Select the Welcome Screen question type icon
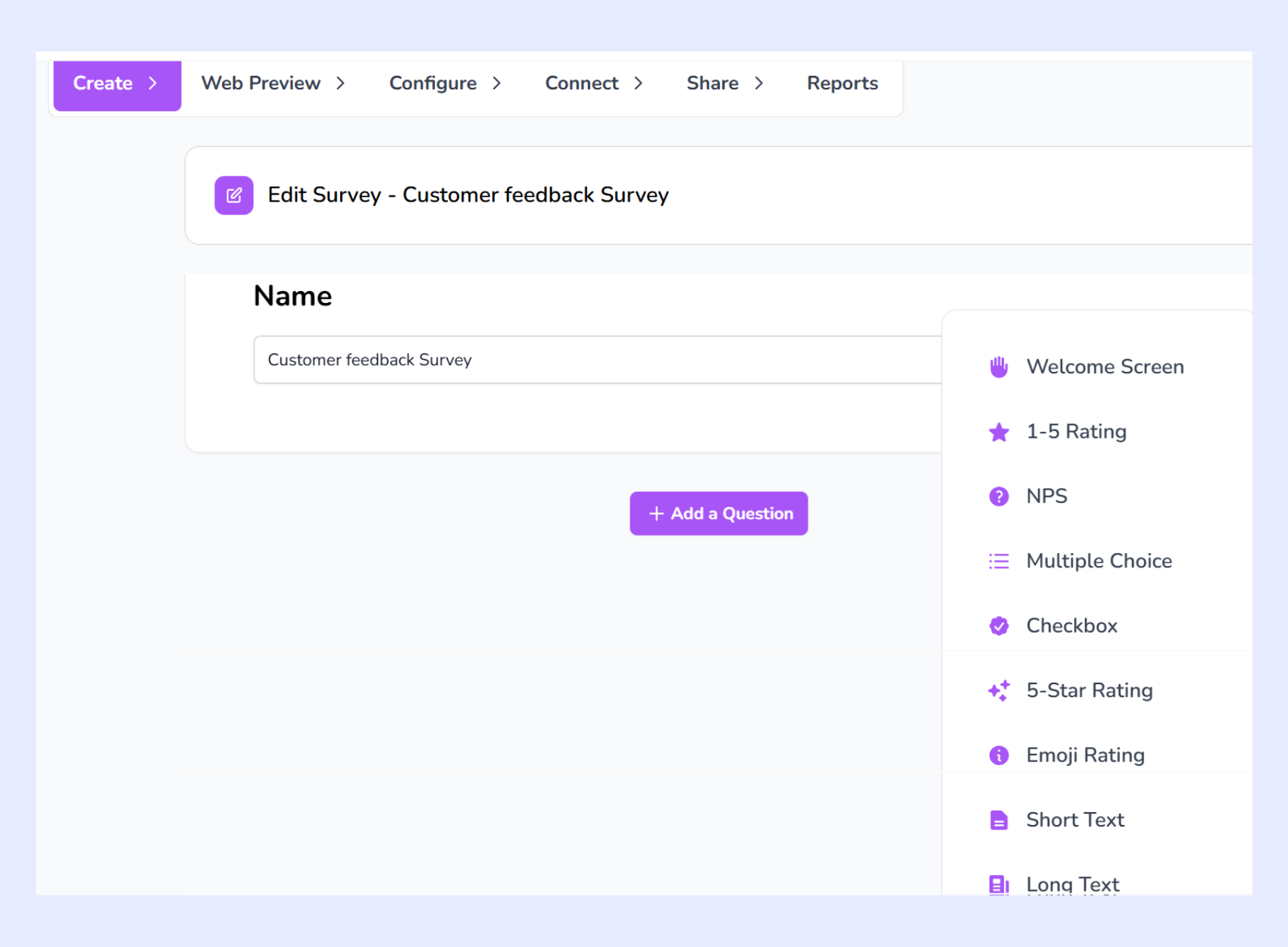1288x947 pixels. coord(999,366)
